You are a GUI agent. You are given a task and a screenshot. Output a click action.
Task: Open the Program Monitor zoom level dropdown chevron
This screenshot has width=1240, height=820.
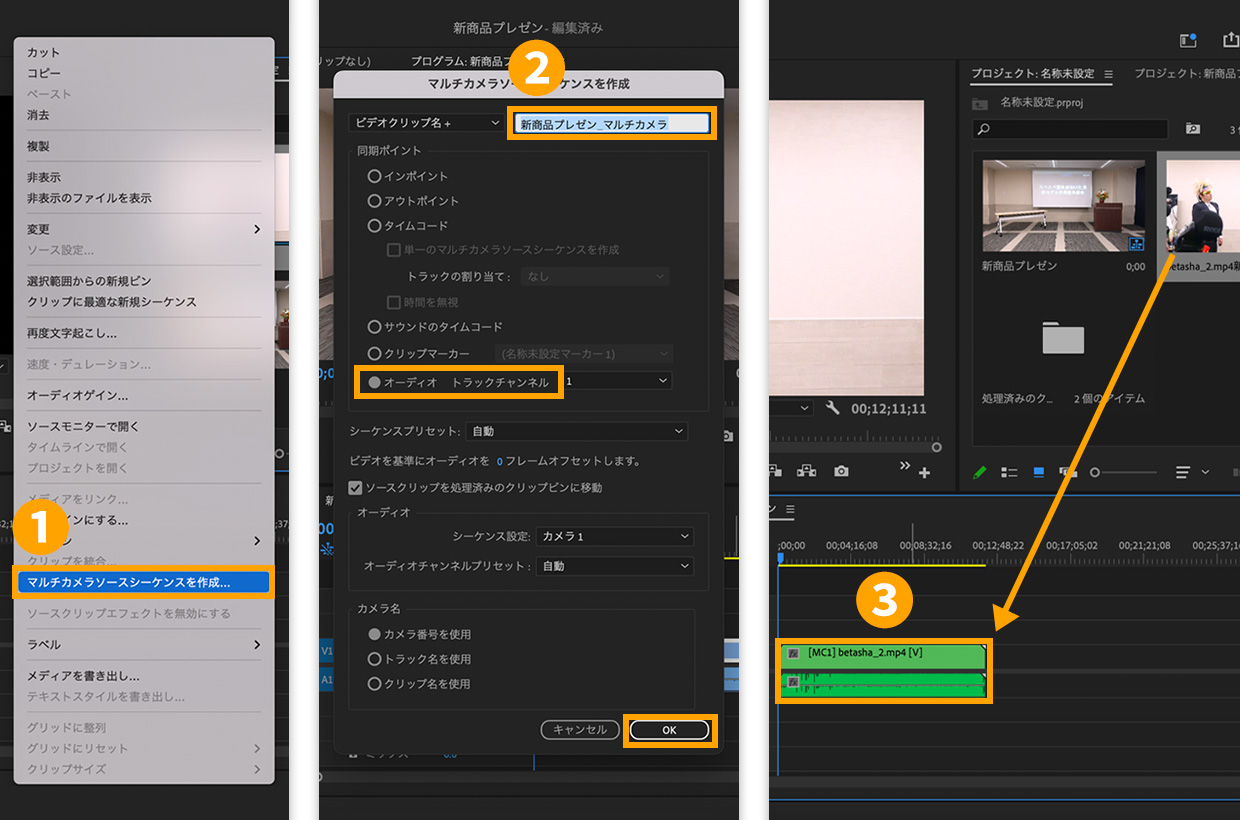tap(804, 408)
